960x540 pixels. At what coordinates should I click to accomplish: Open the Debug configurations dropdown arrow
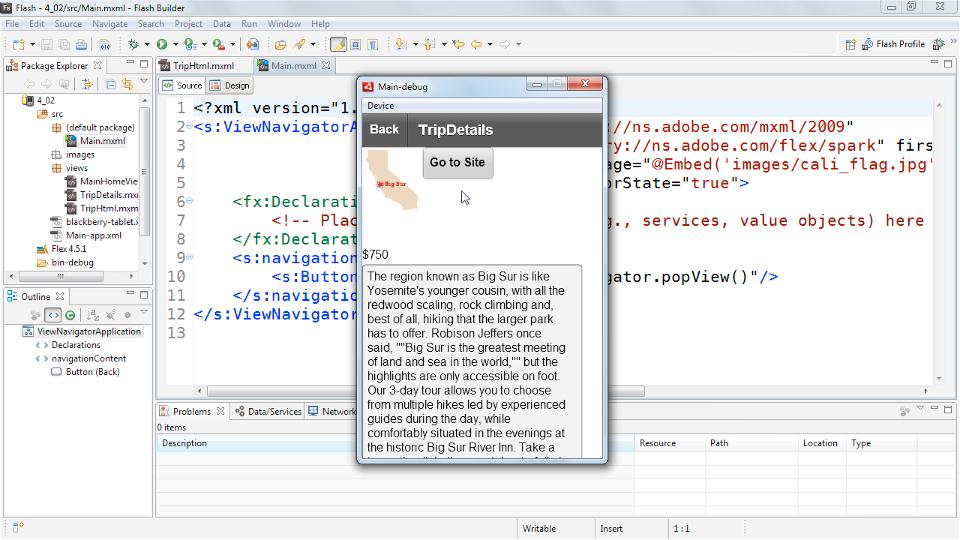pos(146,44)
